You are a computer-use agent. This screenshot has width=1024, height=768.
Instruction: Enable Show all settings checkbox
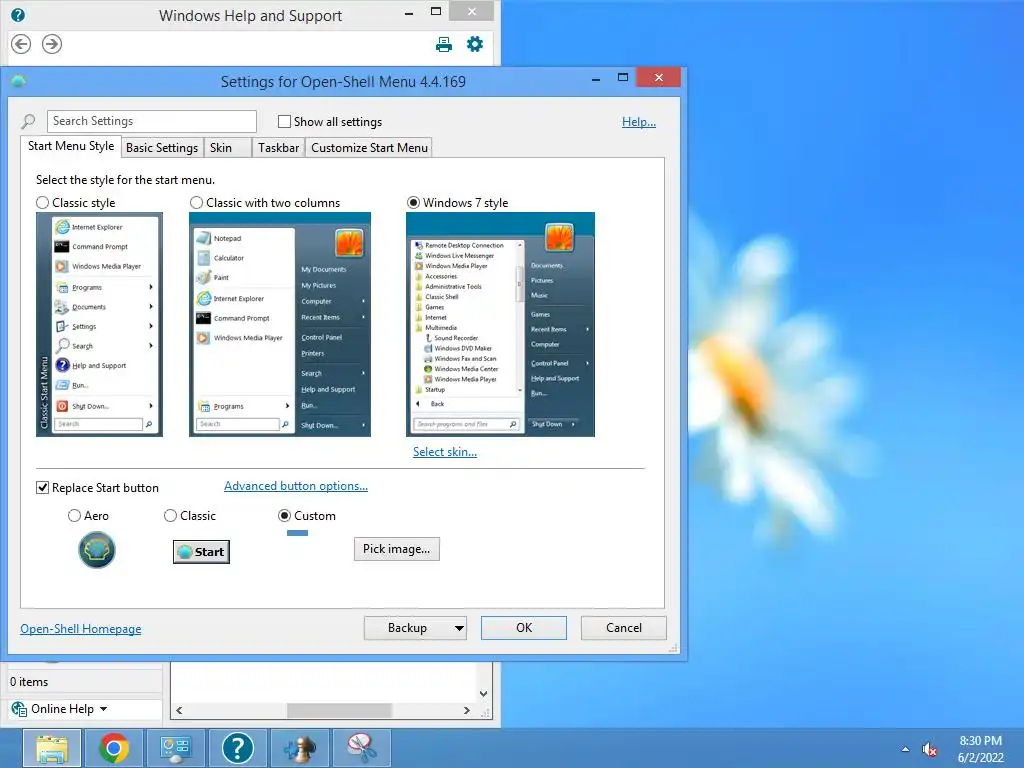click(x=284, y=122)
